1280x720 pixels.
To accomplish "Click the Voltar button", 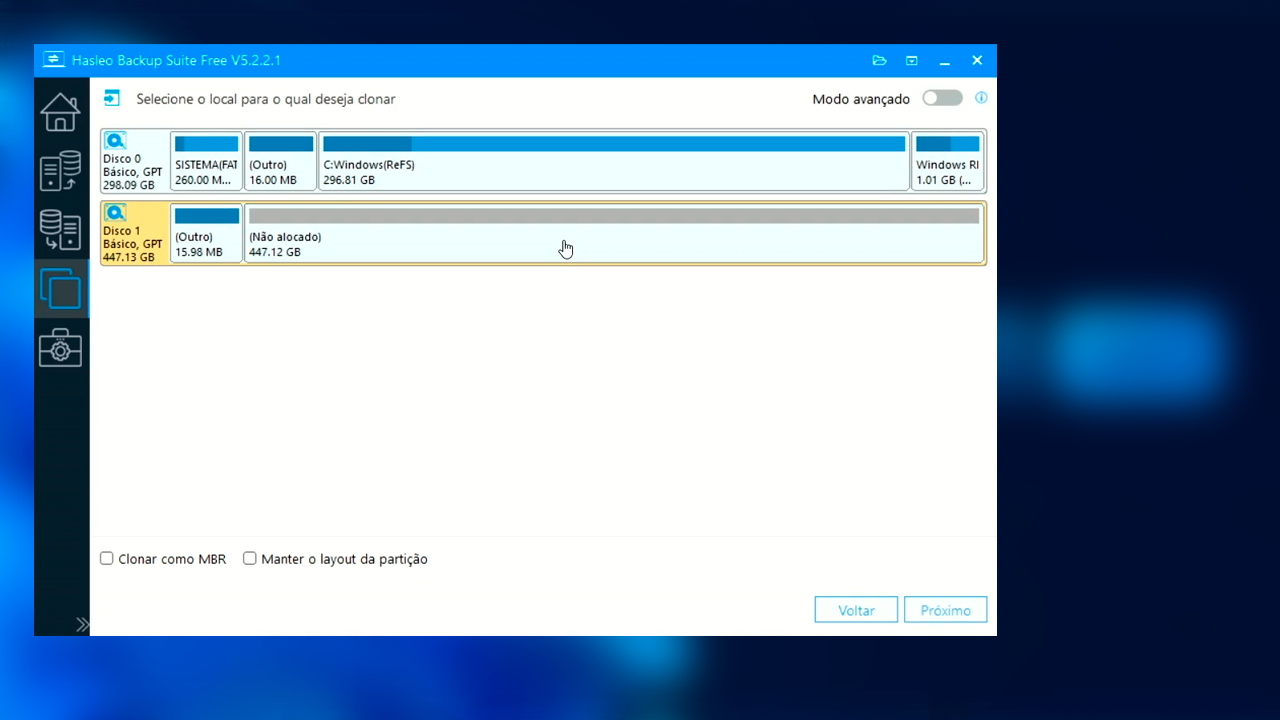I will [x=855, y=609].
